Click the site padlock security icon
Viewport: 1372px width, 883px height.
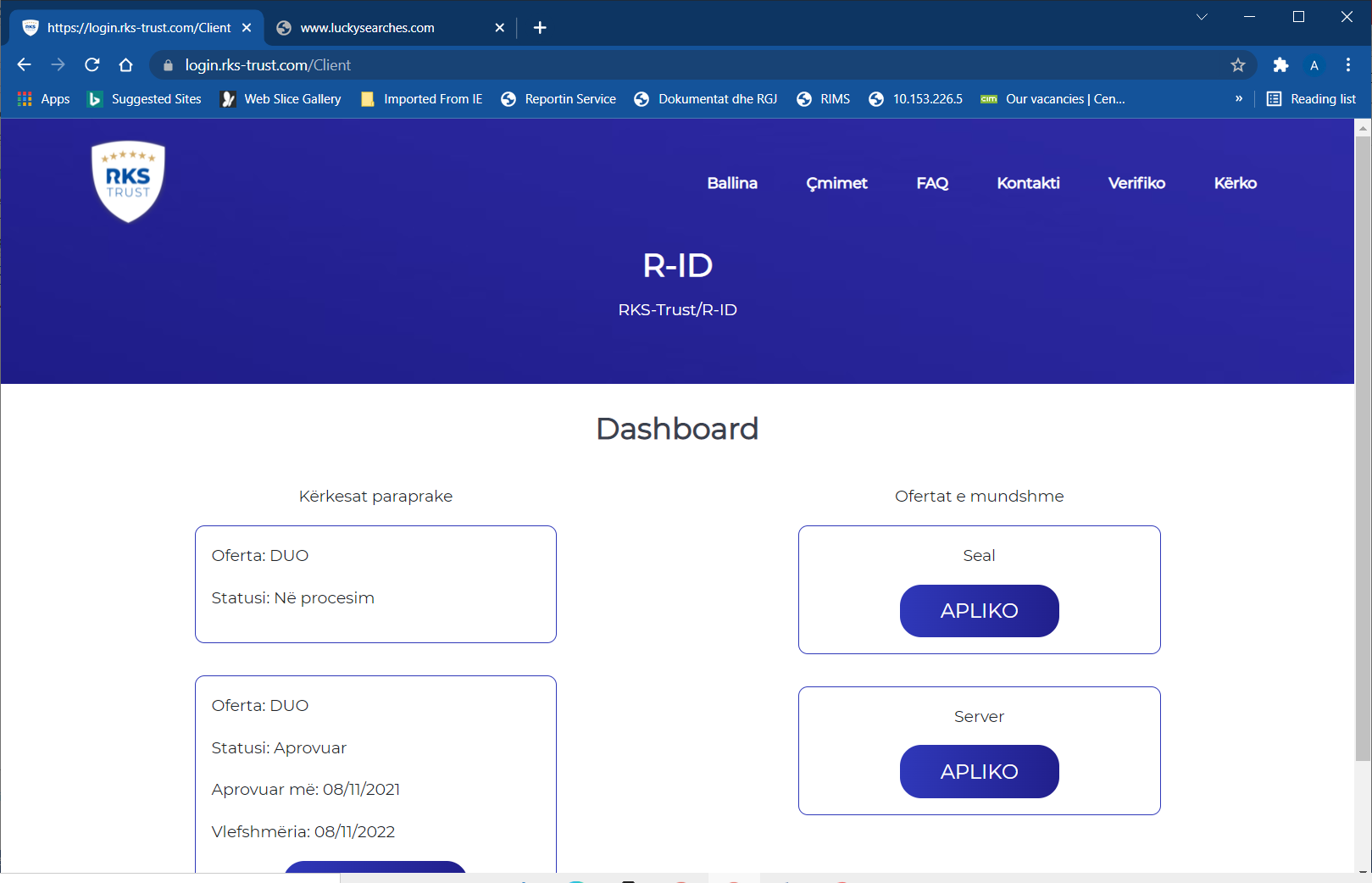pyautogui.click(x=168, y=65)
